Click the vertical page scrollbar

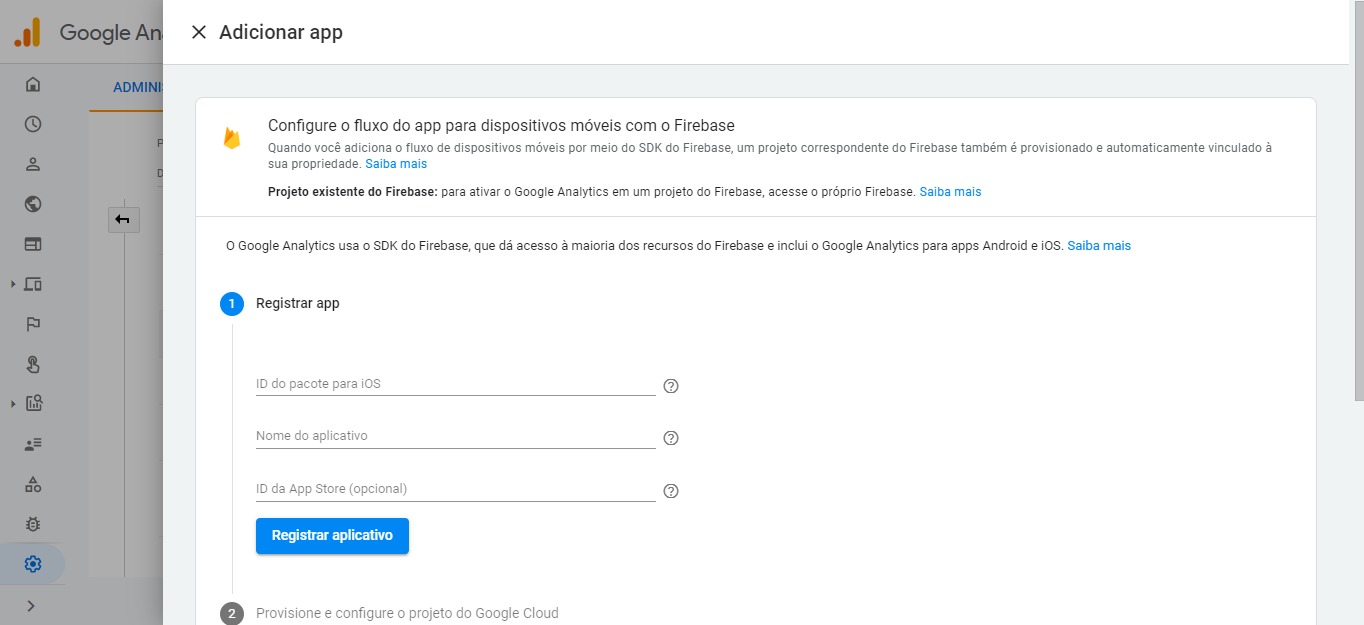[x=1358, y=200]
